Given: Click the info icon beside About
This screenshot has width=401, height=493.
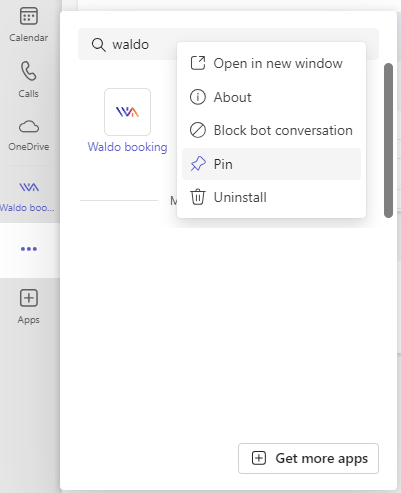Looking at the screenshot, I should (x=198, y=97).
